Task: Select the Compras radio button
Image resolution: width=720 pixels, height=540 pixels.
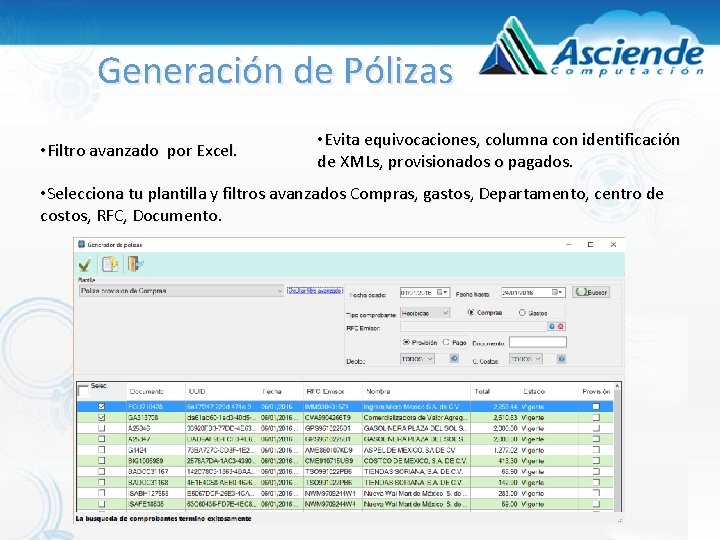Action: pos(471,312)
